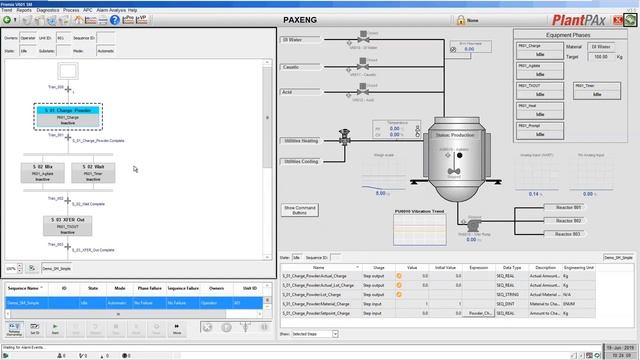Click the Set ID button icon
The width and height of the screenshot is (640, 360).
point(35,328)
